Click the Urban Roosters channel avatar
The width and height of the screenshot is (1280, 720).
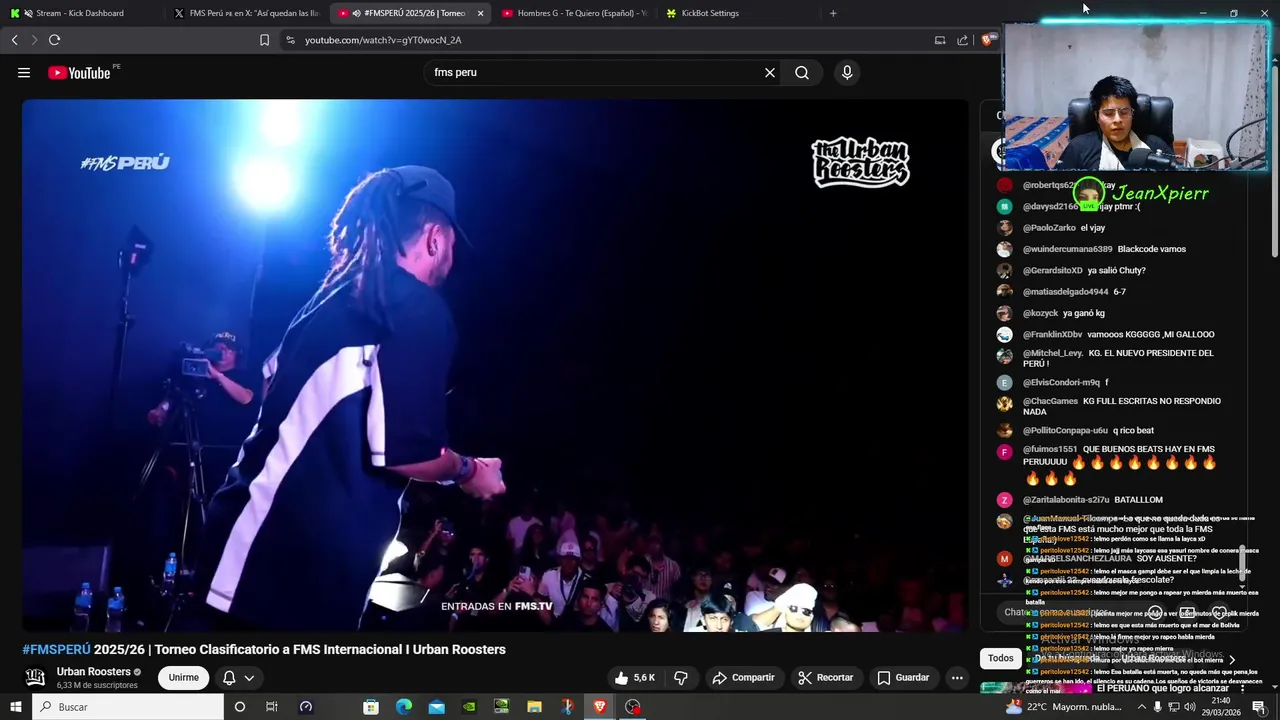point(35,678)
